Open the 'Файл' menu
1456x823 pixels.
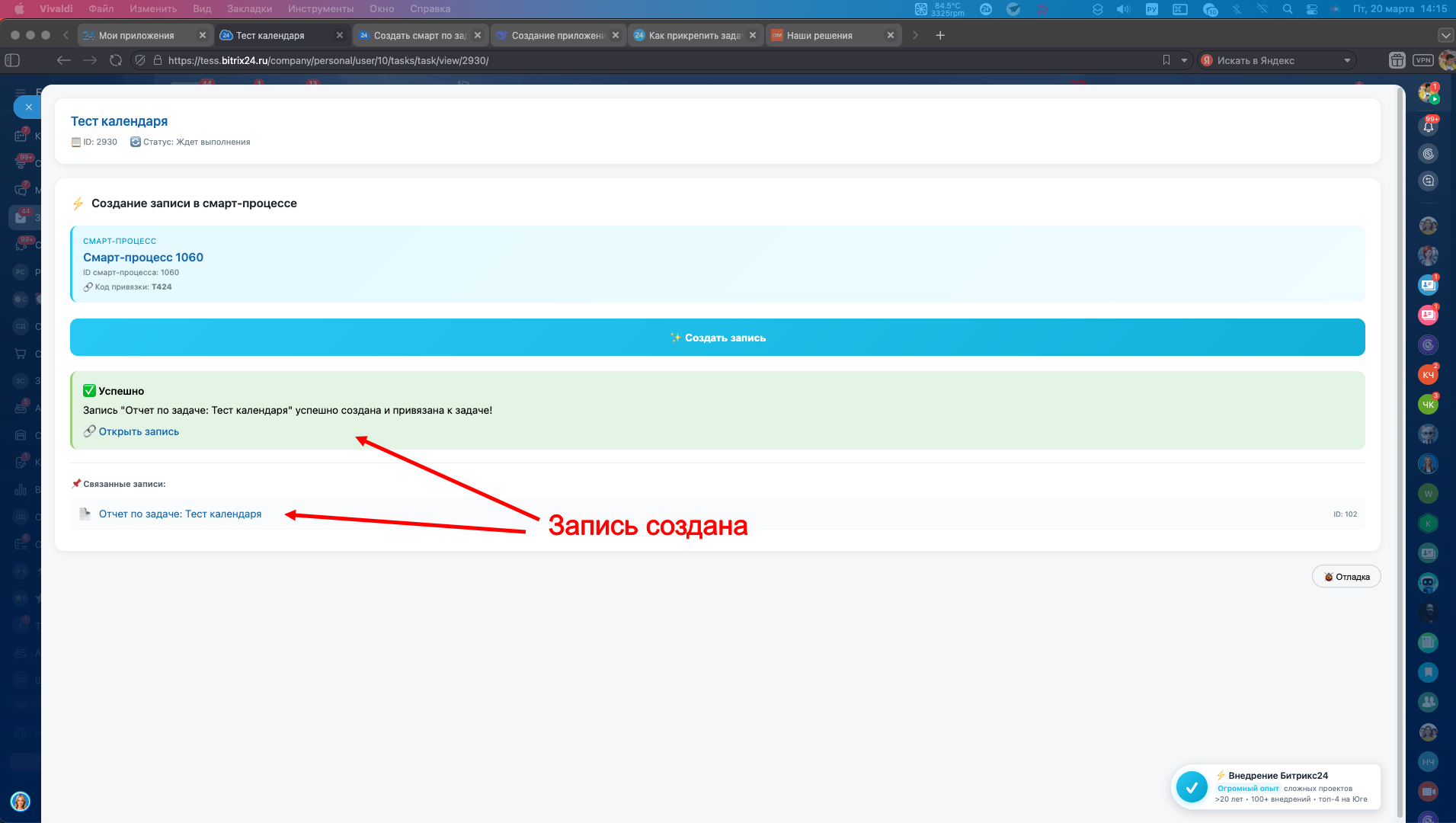click(x=101, y=9)
